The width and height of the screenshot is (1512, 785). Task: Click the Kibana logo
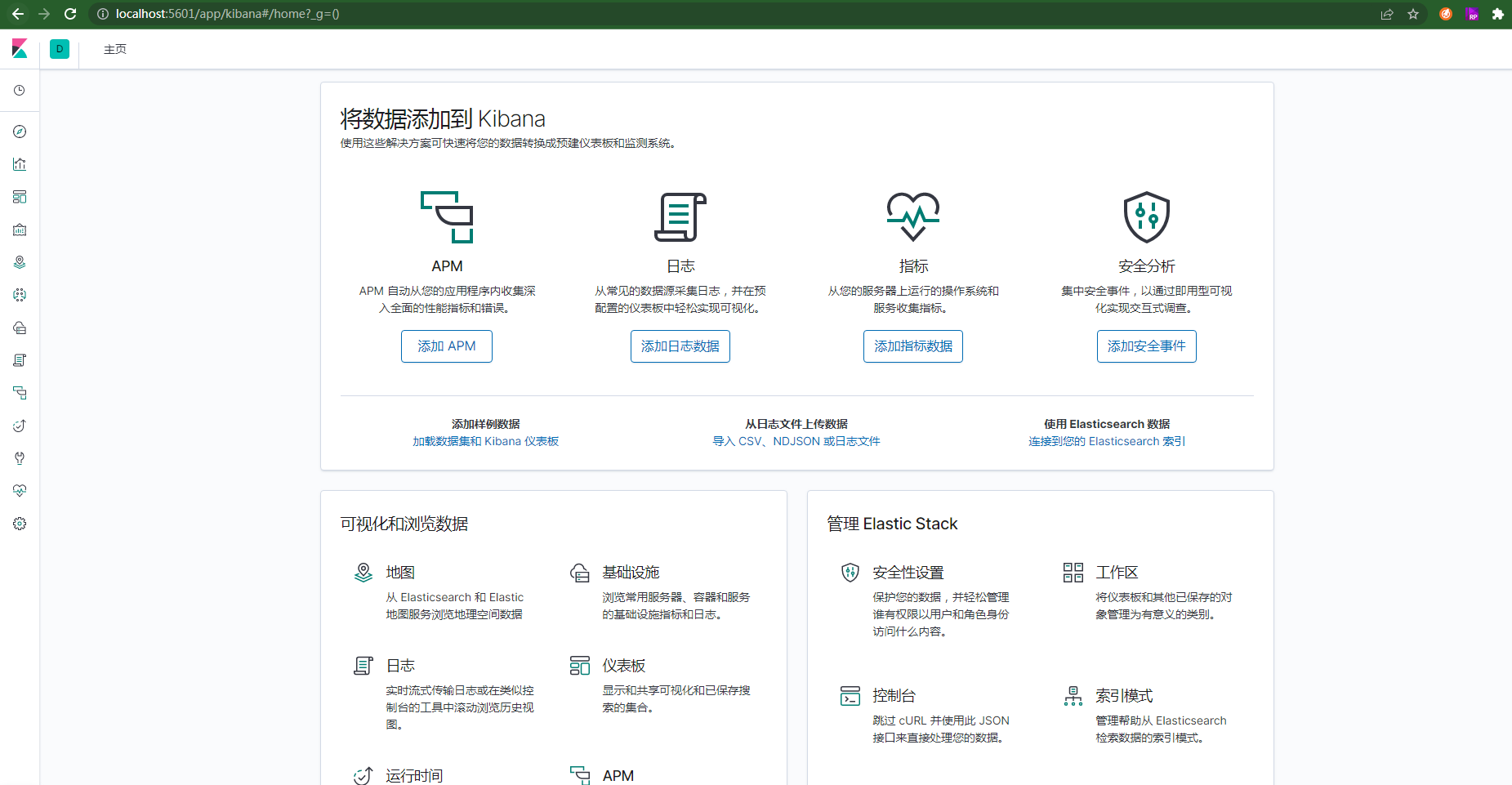(20, 49)
